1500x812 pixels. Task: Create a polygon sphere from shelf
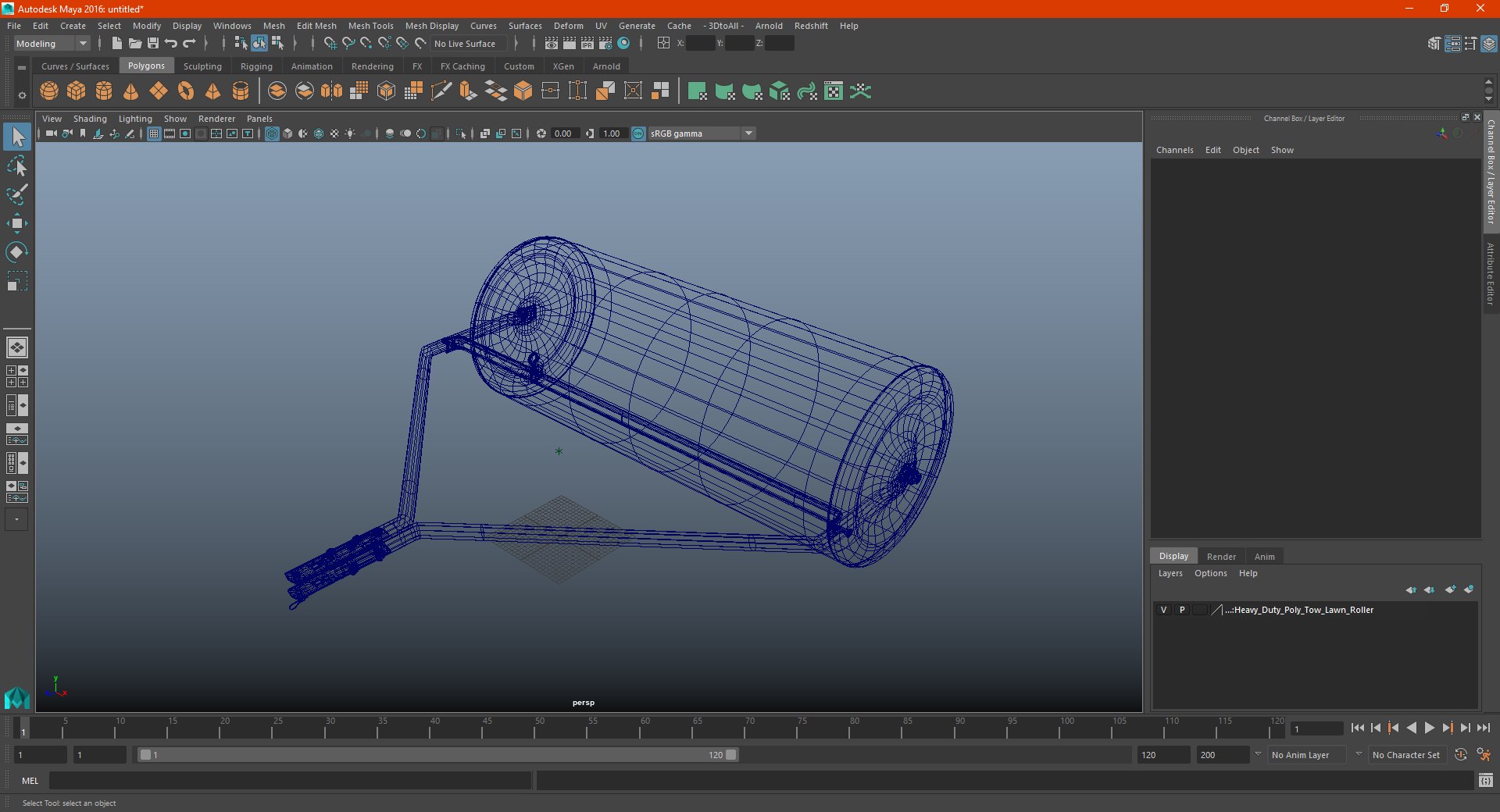(x=49, y=91)
